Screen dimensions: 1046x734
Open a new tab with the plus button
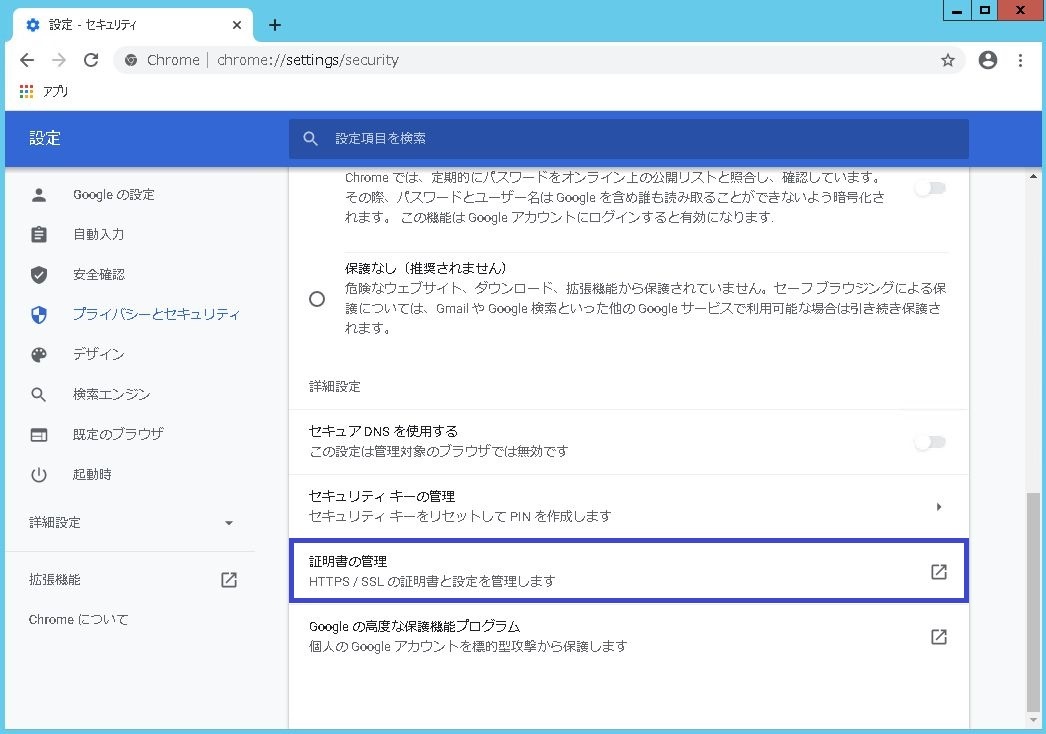point(275,25)
